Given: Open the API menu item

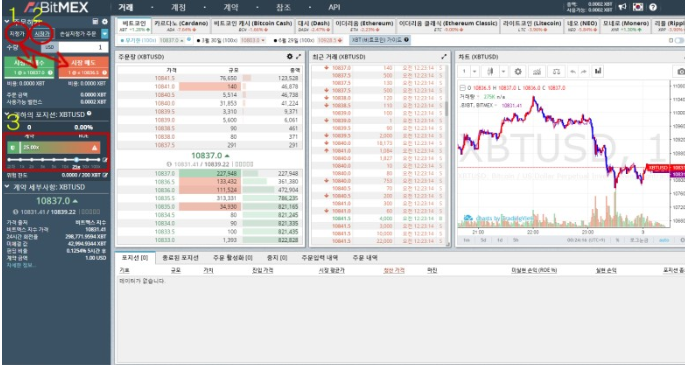Looking at the screenshot, I should pos(334,7).
